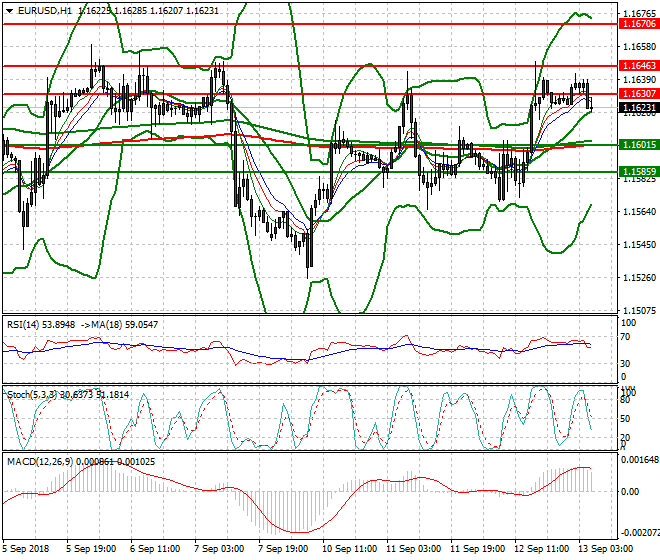This screenshot has height=560, width=660.
Task: Click the current price tag 1.16231
Action: point(638,107)
